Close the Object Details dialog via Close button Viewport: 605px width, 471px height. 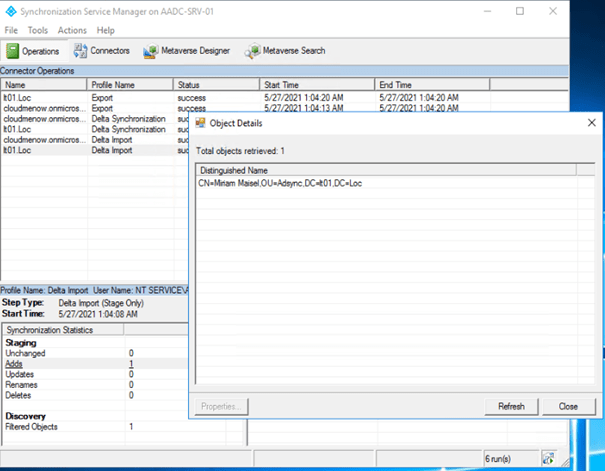tap(568, 407)
